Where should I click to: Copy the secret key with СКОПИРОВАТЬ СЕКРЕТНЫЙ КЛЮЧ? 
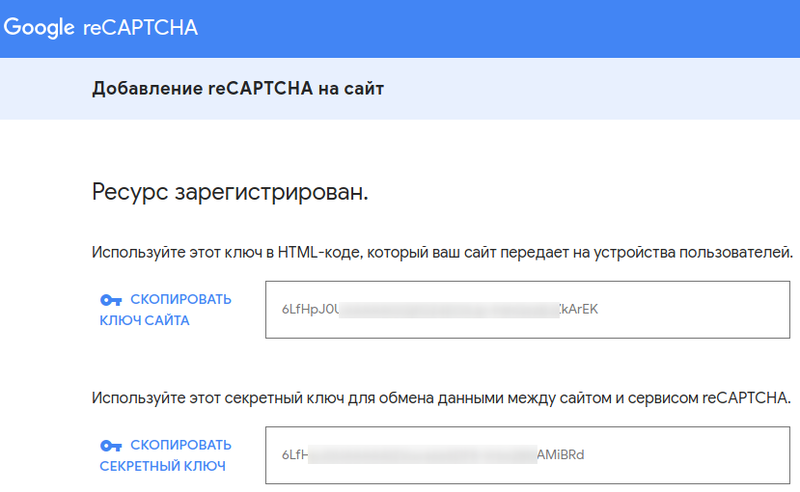pyautogui.click(x=165, y=455)
